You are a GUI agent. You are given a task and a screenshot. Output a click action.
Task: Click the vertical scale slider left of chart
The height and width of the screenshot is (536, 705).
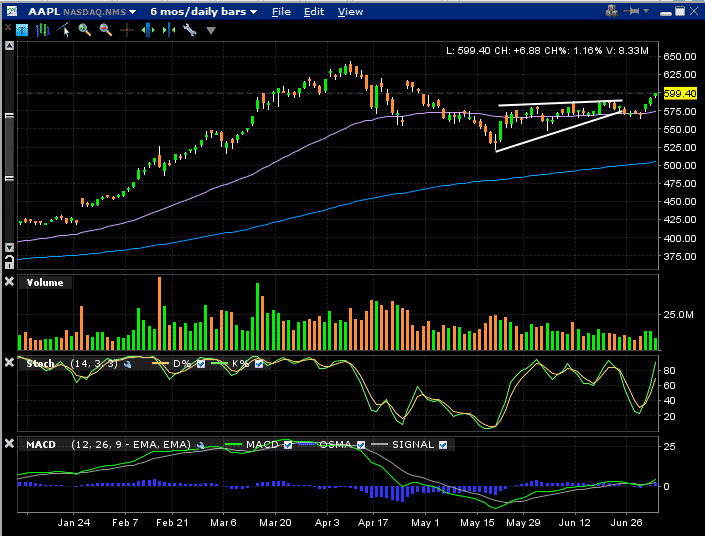point(9,147)
